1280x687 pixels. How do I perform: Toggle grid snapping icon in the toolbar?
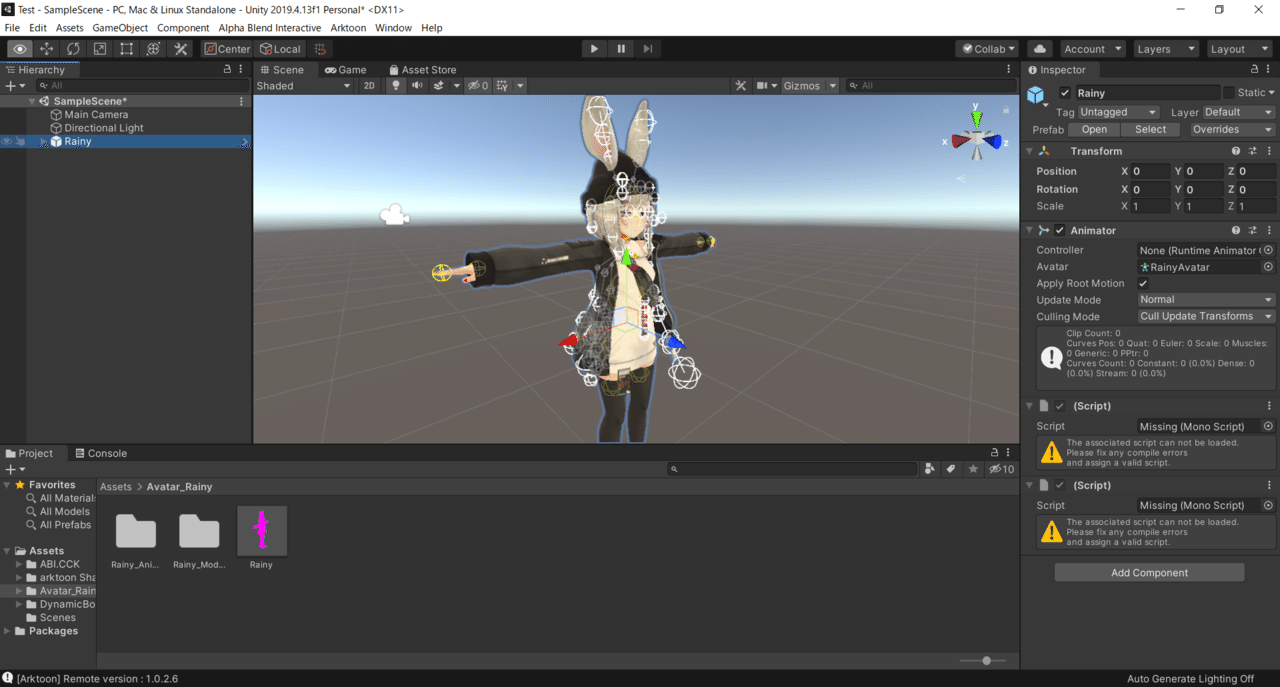320,49
